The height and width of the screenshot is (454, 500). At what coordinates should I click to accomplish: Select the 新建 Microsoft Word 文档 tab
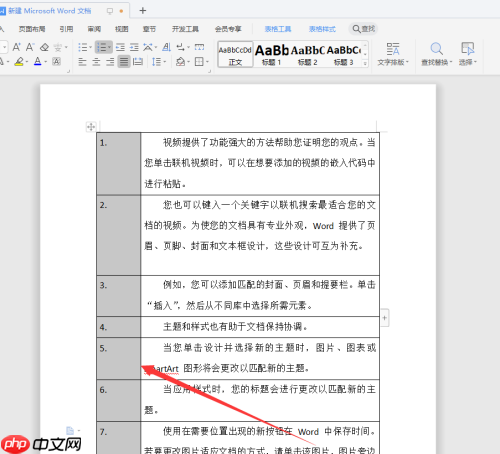(49, 11)
